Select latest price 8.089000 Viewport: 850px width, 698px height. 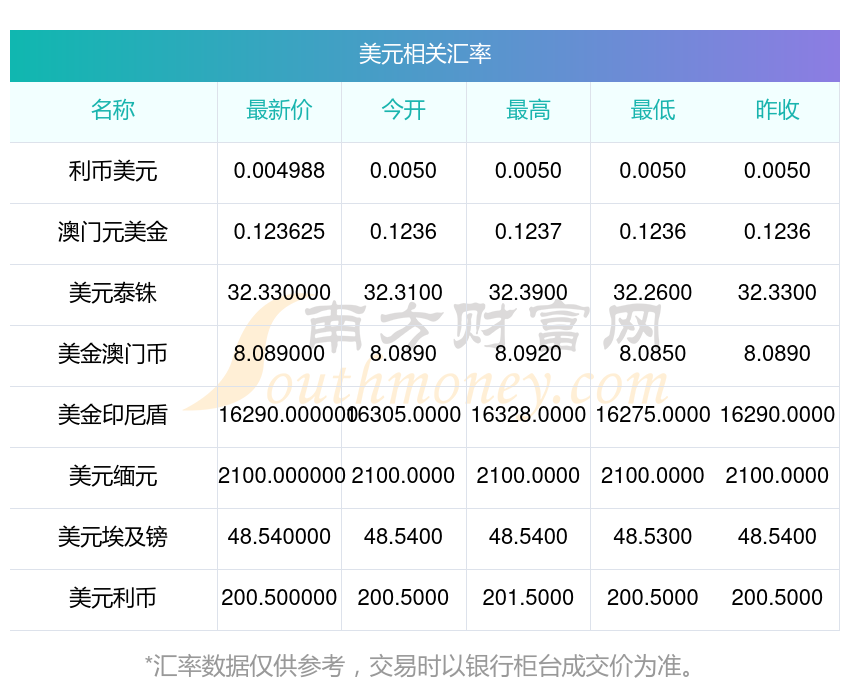coord(279,354)
